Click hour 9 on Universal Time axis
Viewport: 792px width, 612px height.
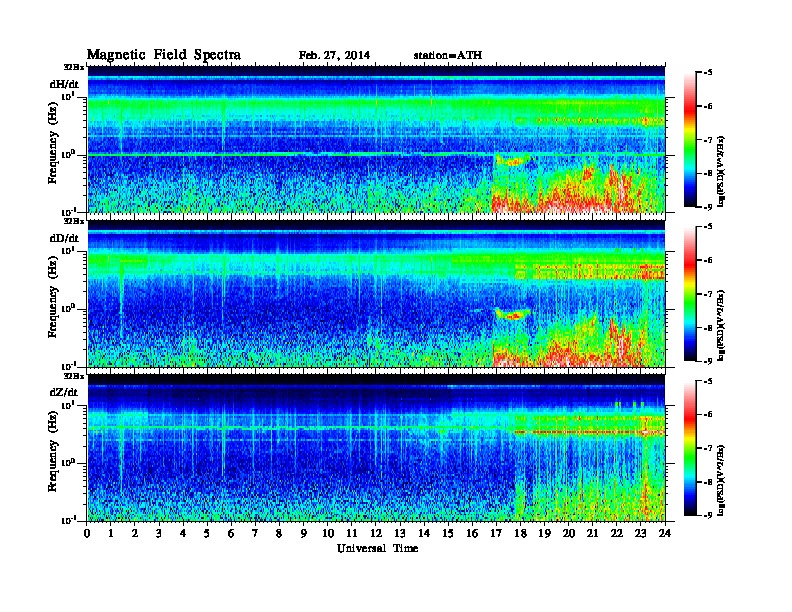304,533
